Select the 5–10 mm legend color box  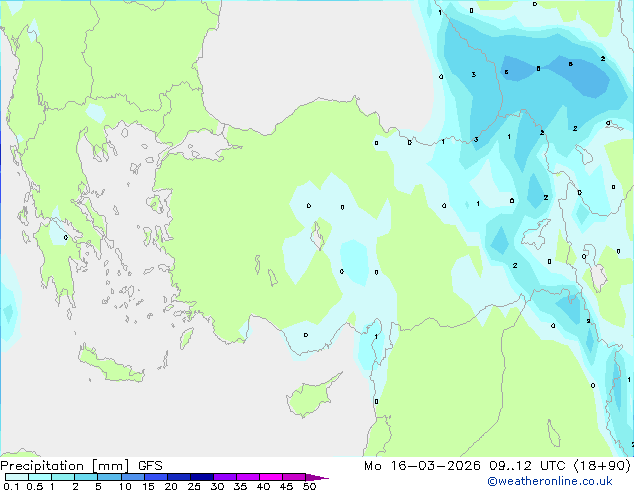[x=109, y=477]
